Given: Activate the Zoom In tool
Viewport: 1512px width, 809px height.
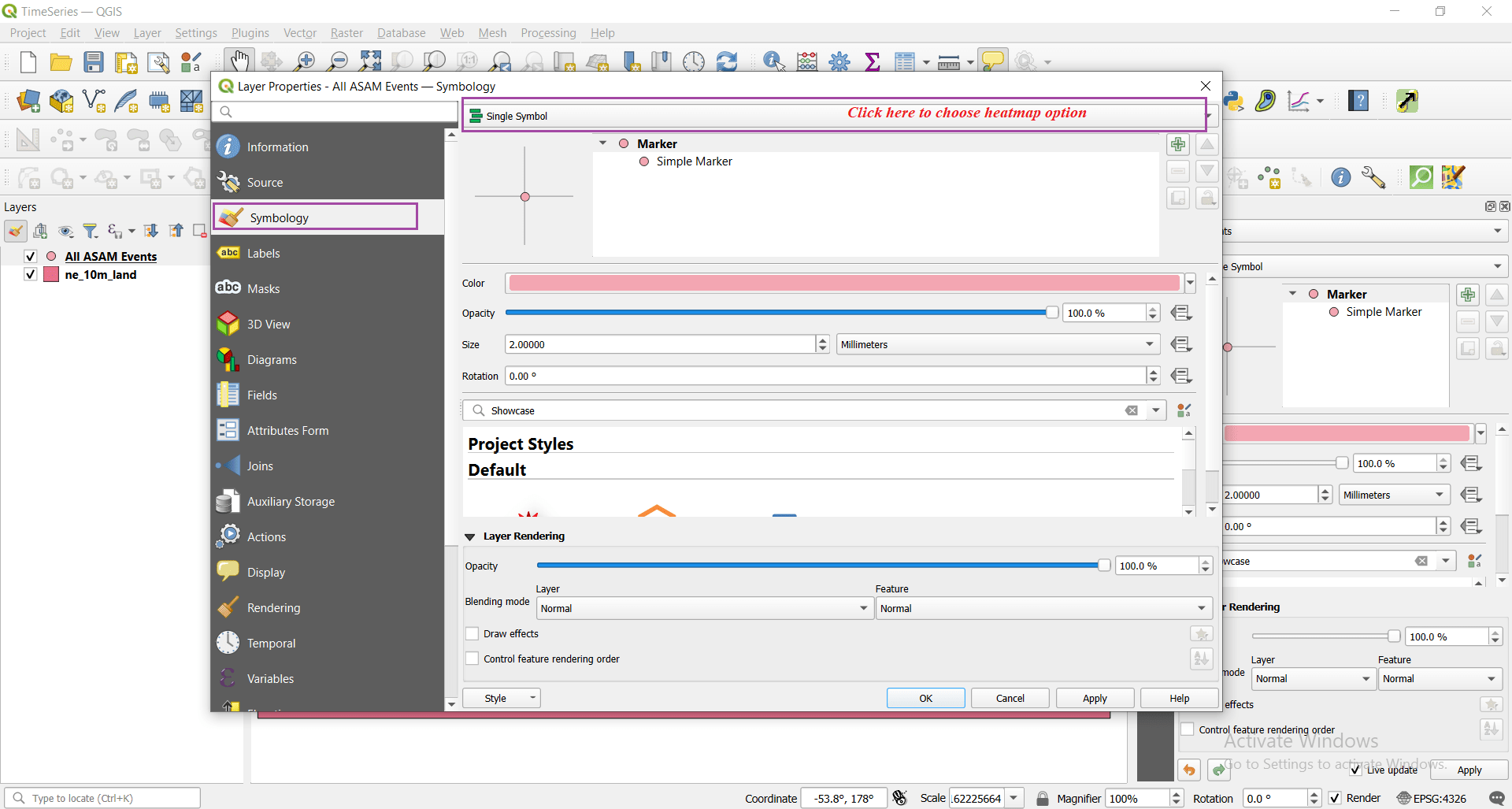Looking at the screenshot, I should (x=305, y=61).
